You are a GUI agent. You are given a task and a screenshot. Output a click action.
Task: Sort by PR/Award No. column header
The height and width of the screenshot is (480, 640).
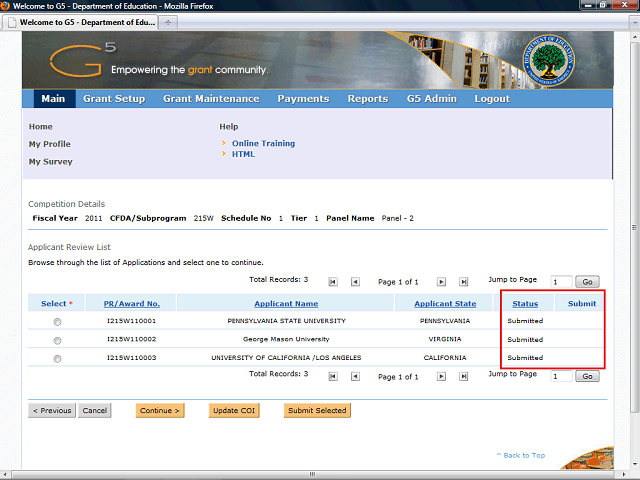pos(131,303)
